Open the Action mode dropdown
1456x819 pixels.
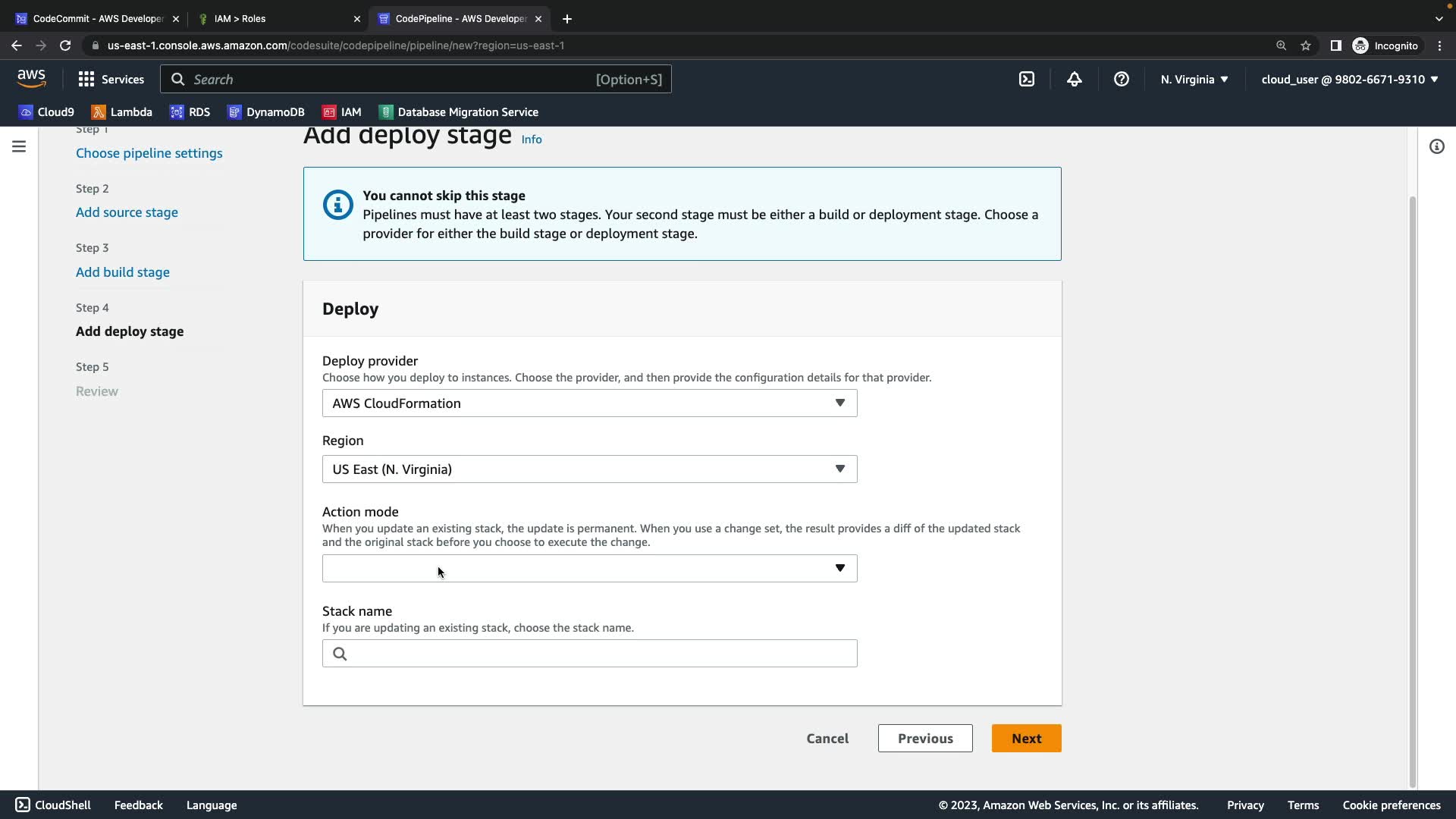(589, 568)
